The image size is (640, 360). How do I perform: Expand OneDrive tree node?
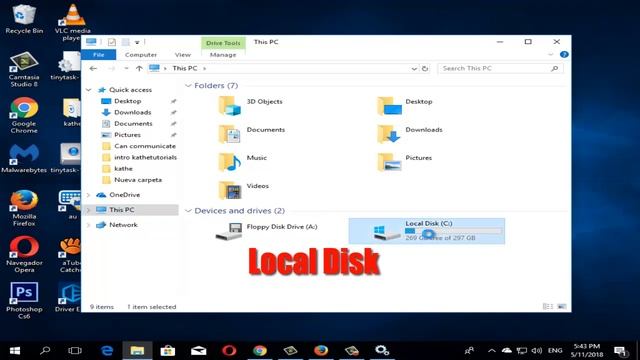pos(89,195)
